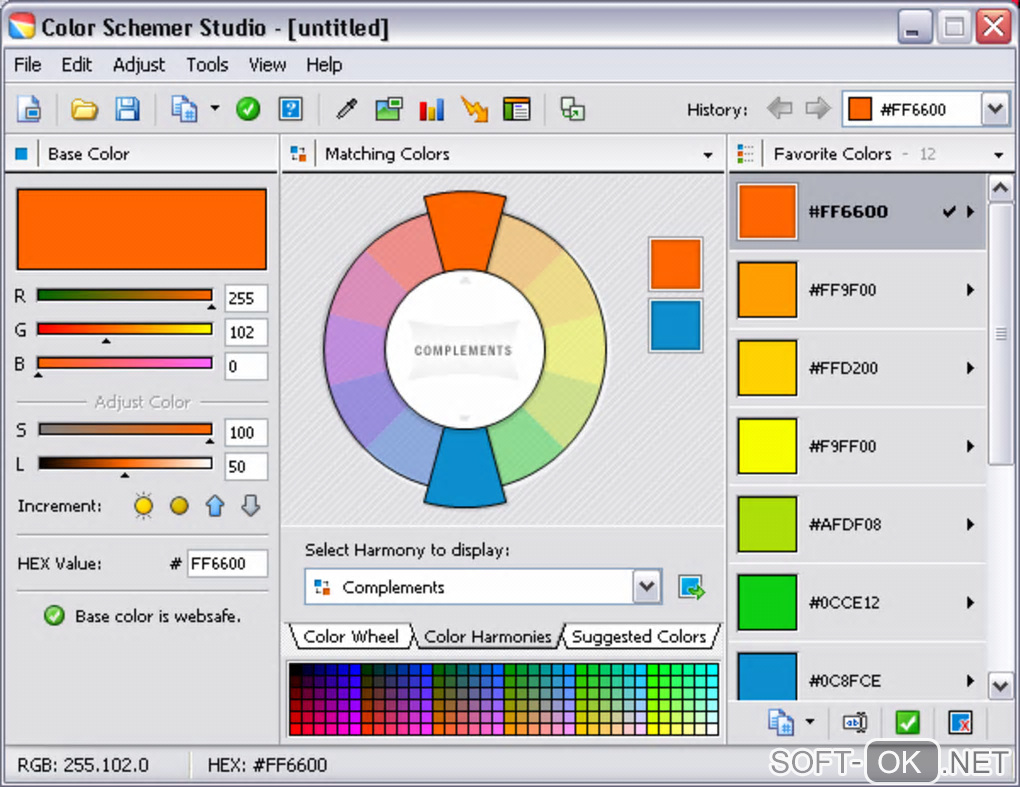Click the blue up arrow increment icon
This screenshot has height=787, width=1020.
(x=215, y=505)
